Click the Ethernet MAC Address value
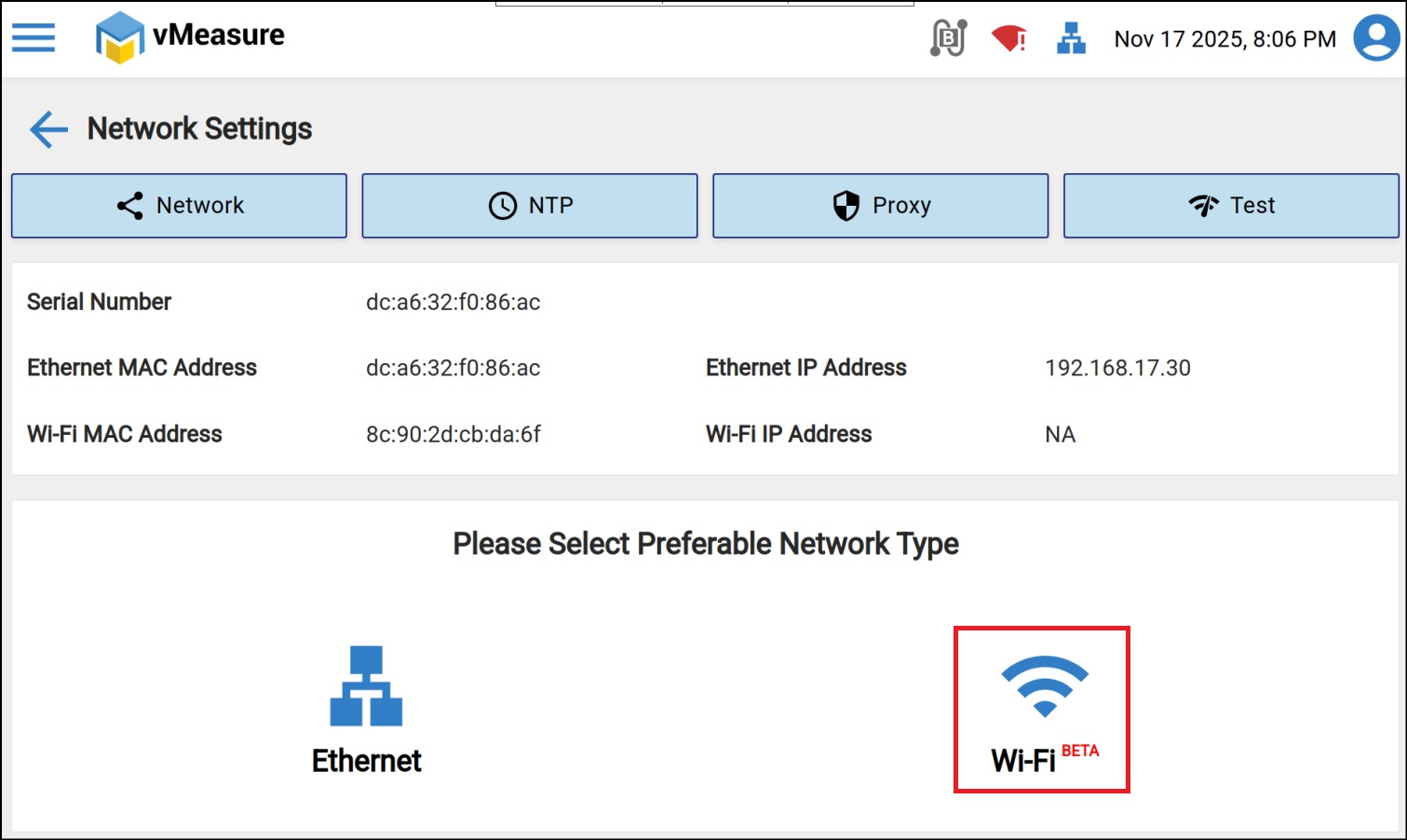This screenshot has width=1407, height=840. pos(453,369)
